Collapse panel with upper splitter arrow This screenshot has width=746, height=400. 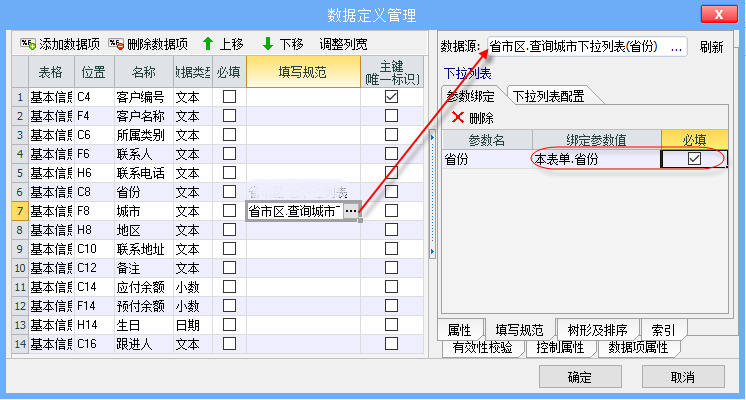click(x=432, y=137)
